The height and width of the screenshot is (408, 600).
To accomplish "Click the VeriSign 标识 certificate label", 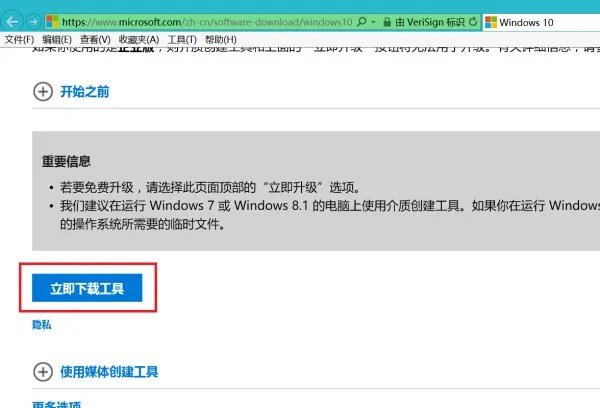I will pos(430,22).
